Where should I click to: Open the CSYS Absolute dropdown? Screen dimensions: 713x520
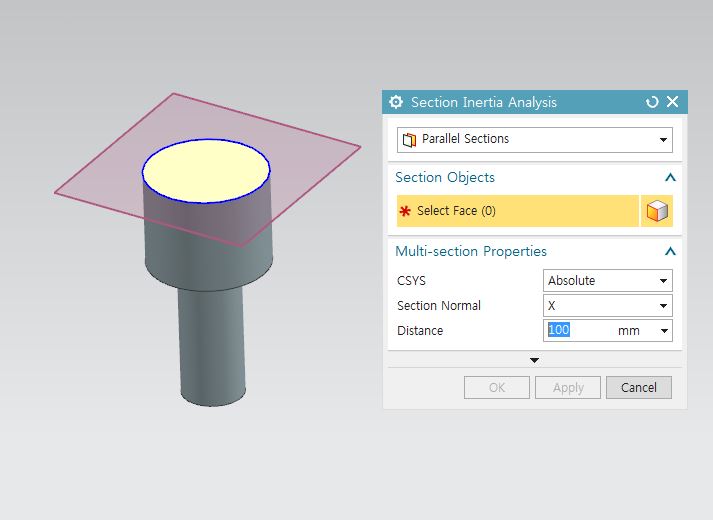663,281
